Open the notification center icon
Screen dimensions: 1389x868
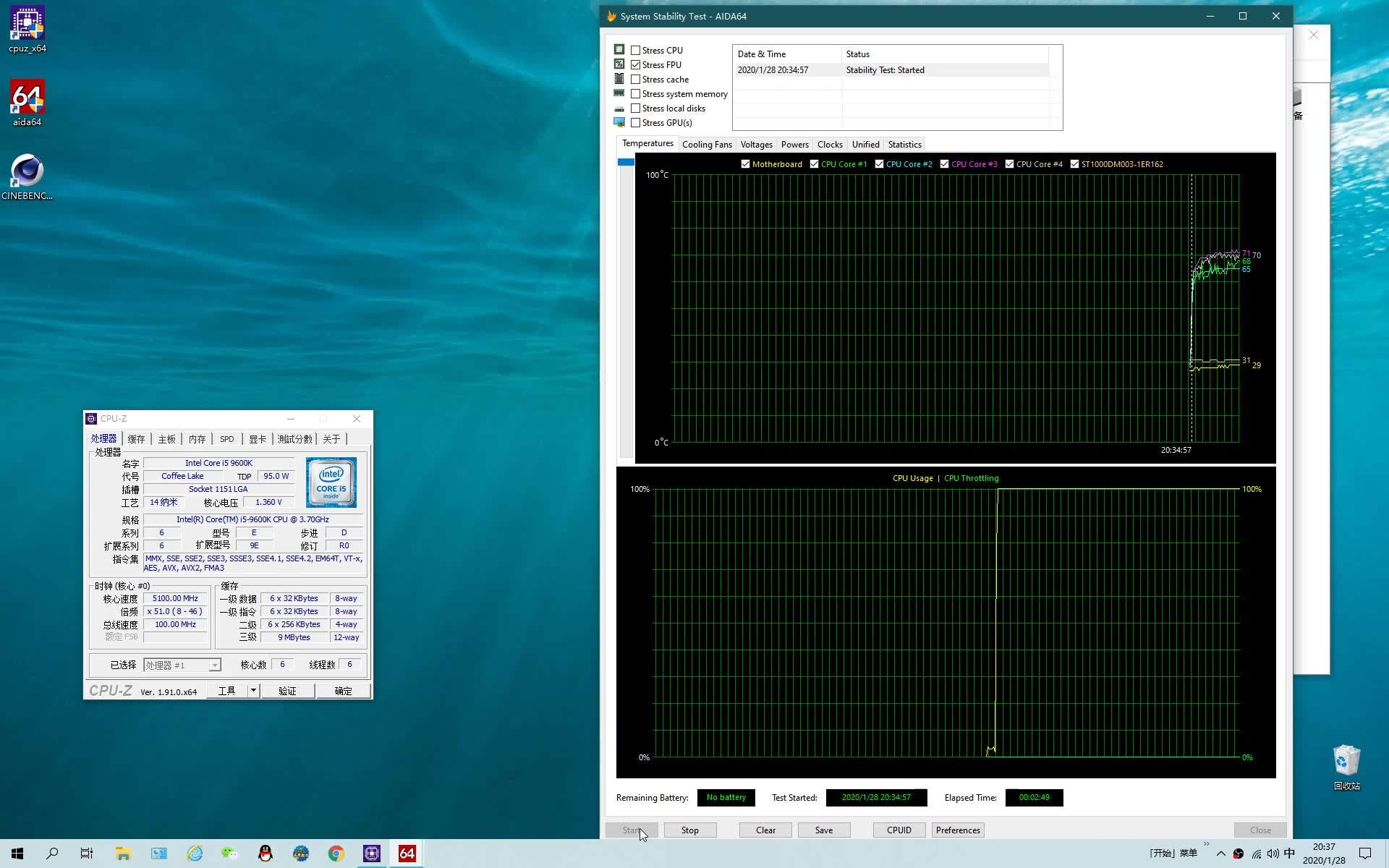tap(1365, 854)
